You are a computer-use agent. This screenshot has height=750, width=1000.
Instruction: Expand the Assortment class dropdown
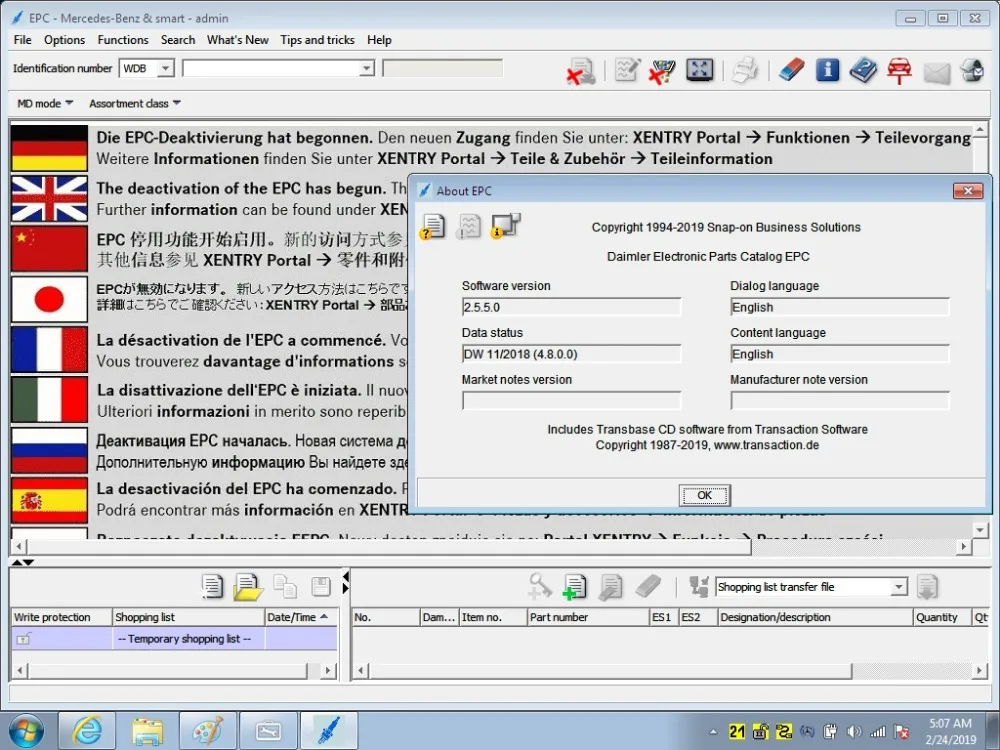[x=135, y=103]
